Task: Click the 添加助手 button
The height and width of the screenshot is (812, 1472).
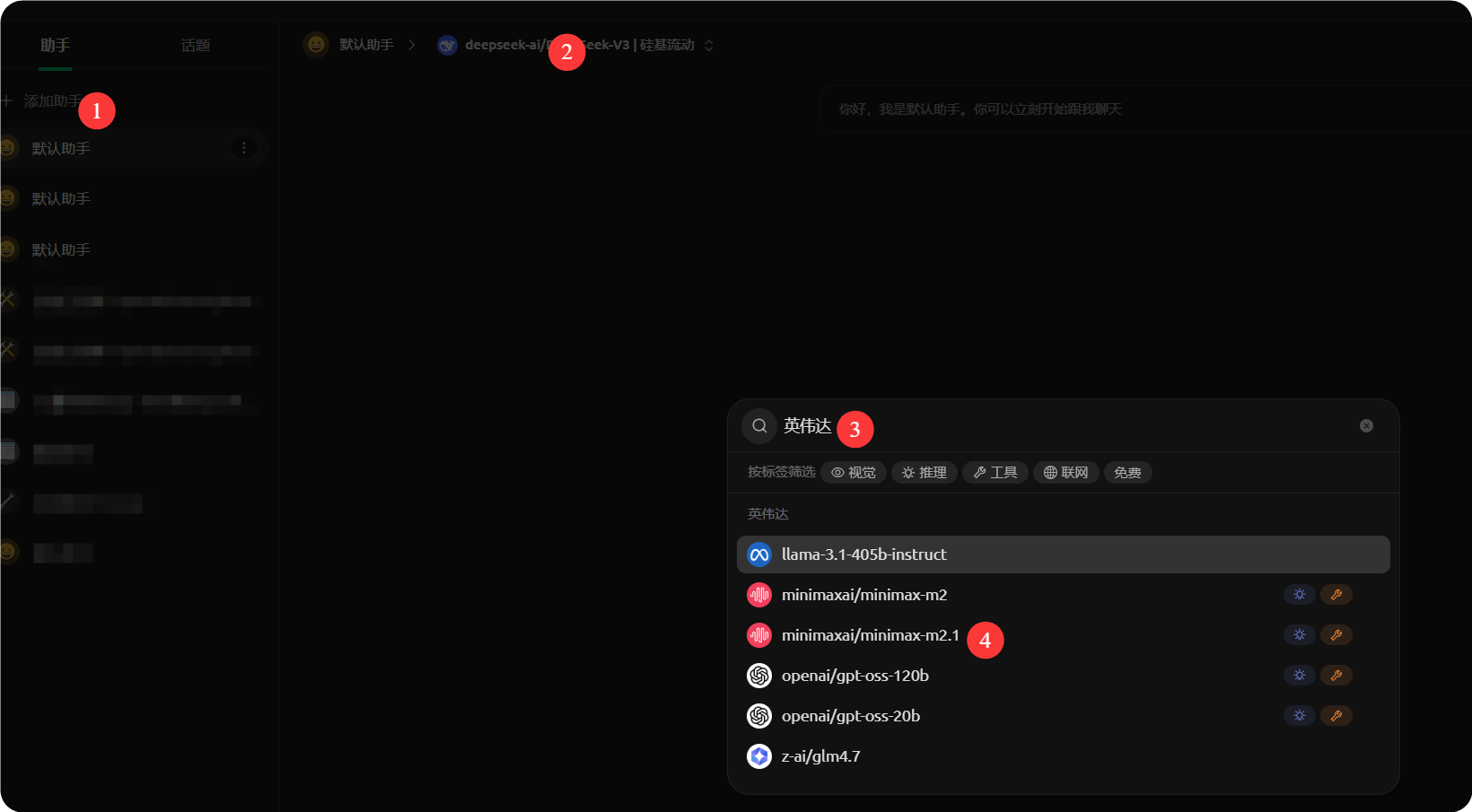Action: pos(49,101)
